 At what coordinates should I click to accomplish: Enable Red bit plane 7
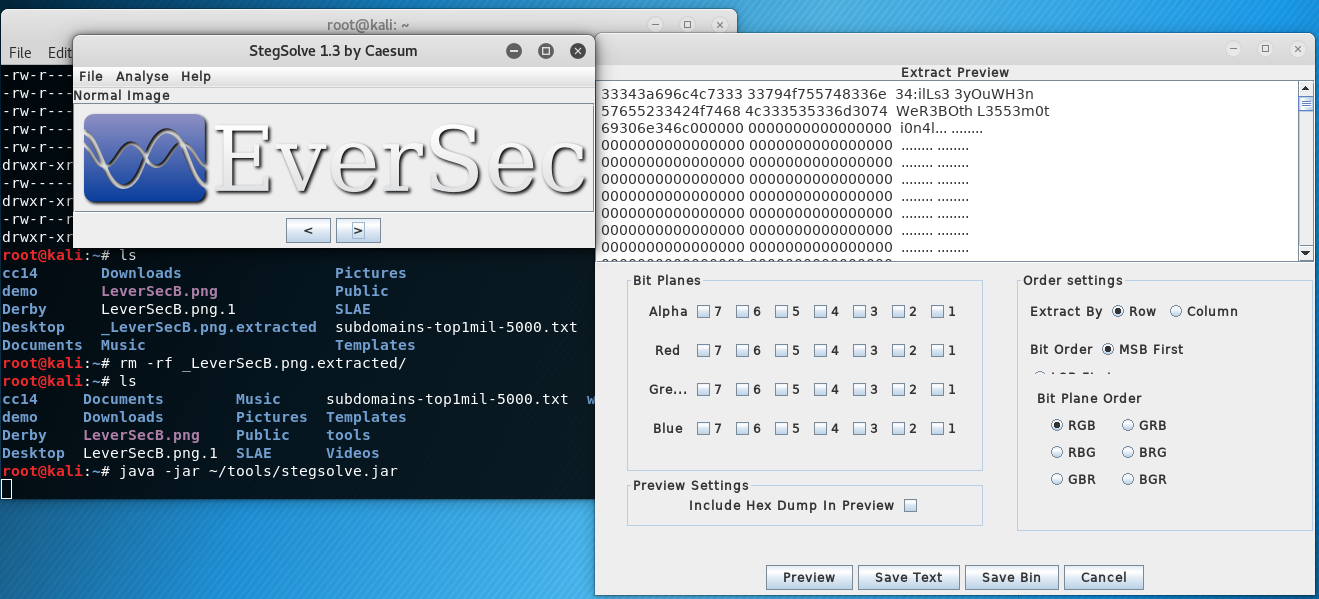tap(704, 350)
